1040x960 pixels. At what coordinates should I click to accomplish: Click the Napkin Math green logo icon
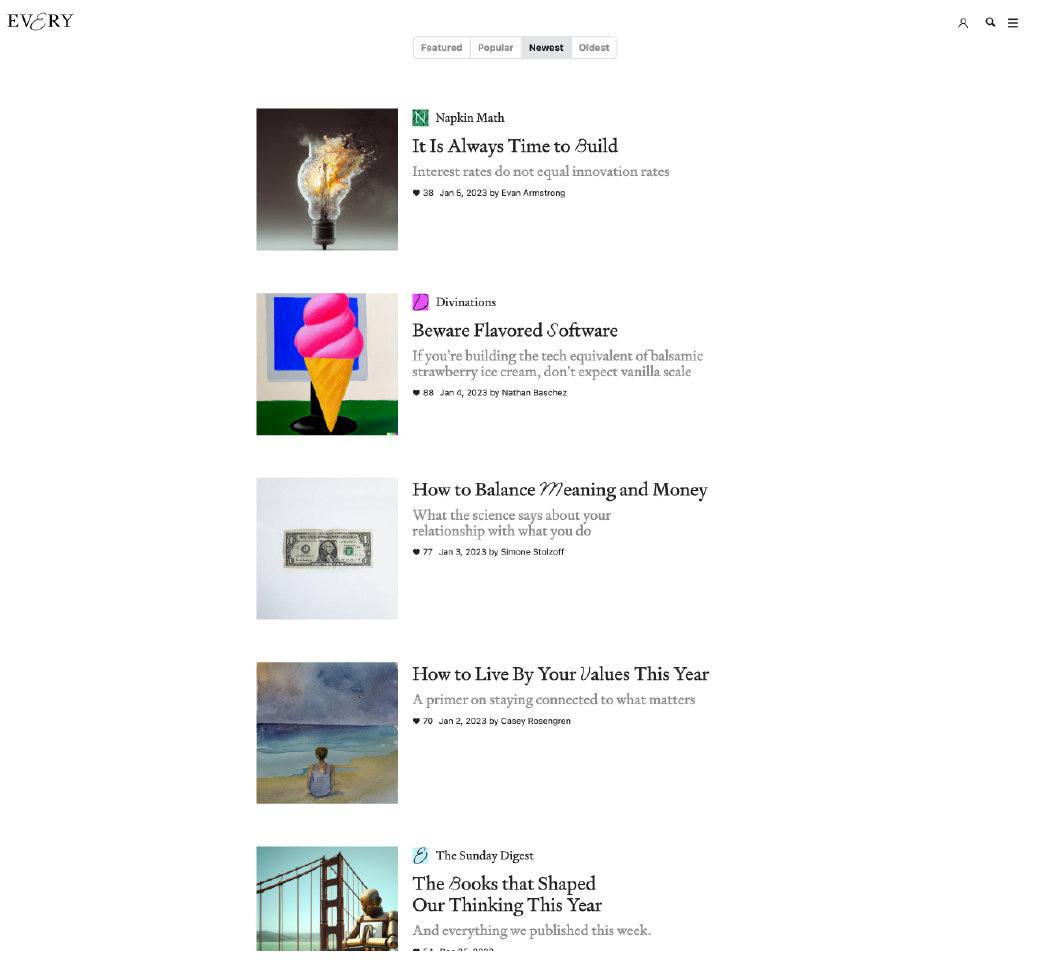(x=421, y=118)
